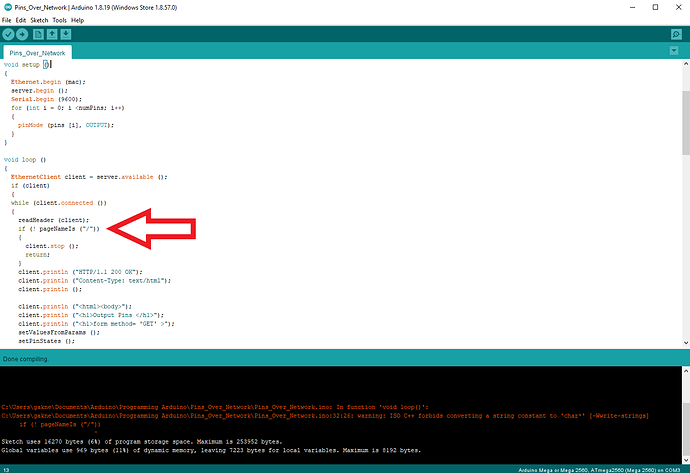Viewport: 690px width, 473px height.
Task: Open the Help menu
Action: click(x=77, y=20)
